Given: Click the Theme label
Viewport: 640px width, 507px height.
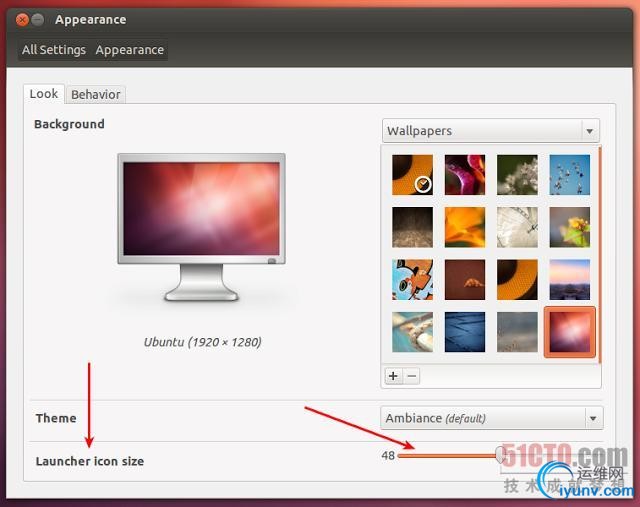Looking at the screenshot, I should click(56, 418).
